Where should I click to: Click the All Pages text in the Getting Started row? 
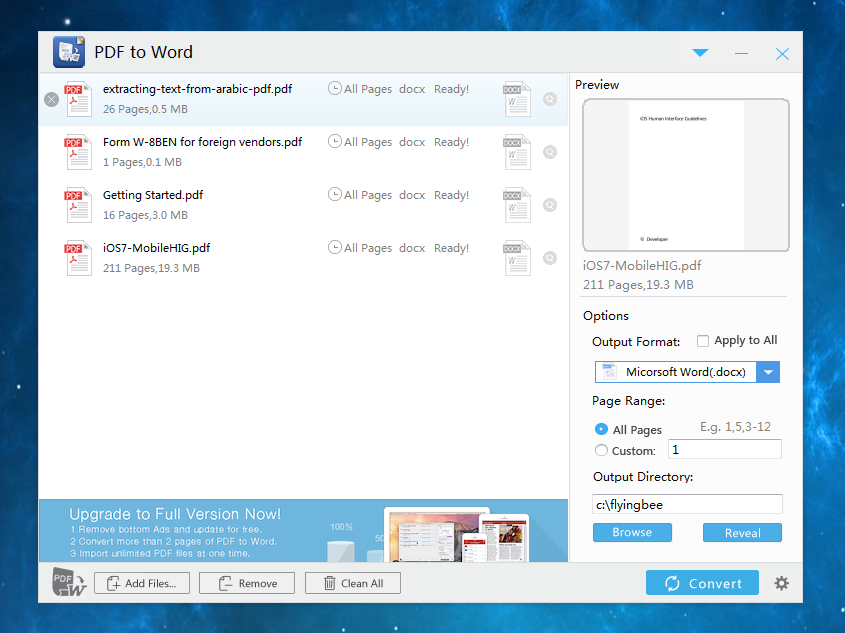368,195
